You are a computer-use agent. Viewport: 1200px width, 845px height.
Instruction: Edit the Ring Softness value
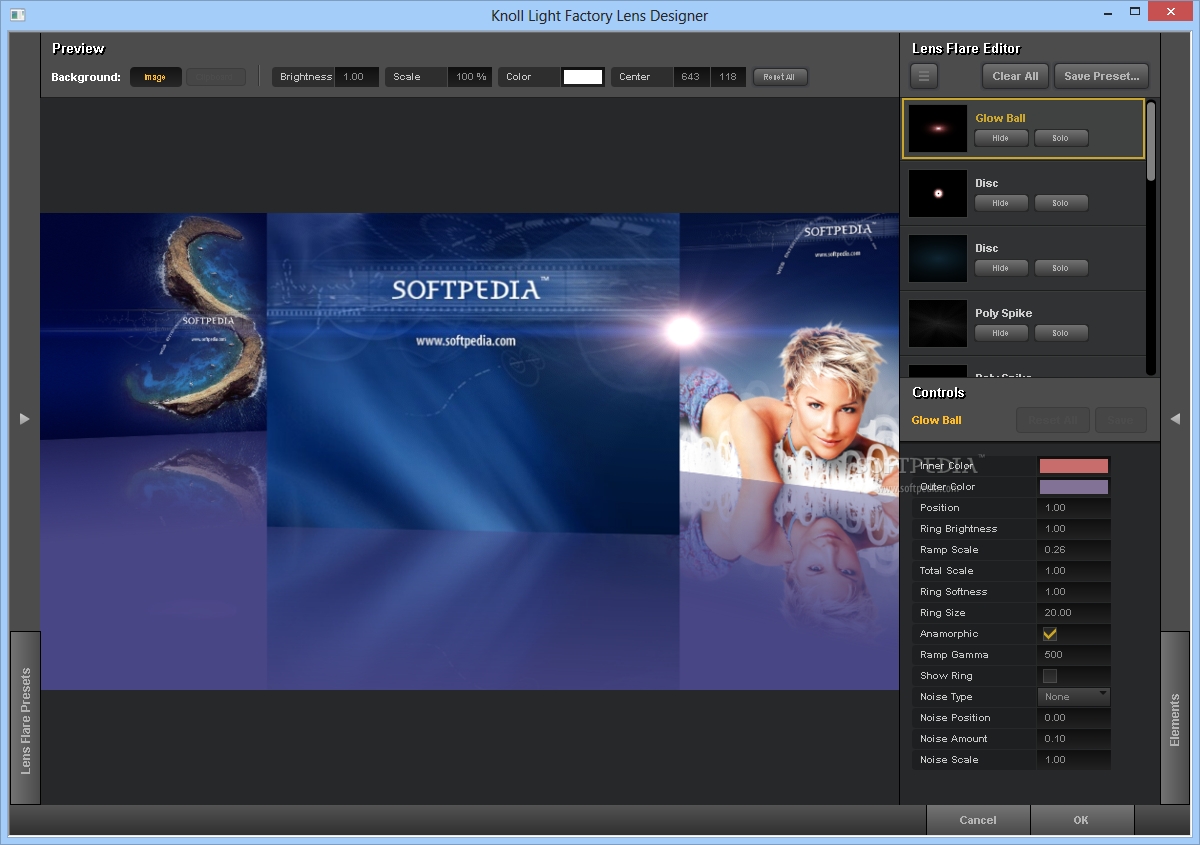tap(1074, 592)
